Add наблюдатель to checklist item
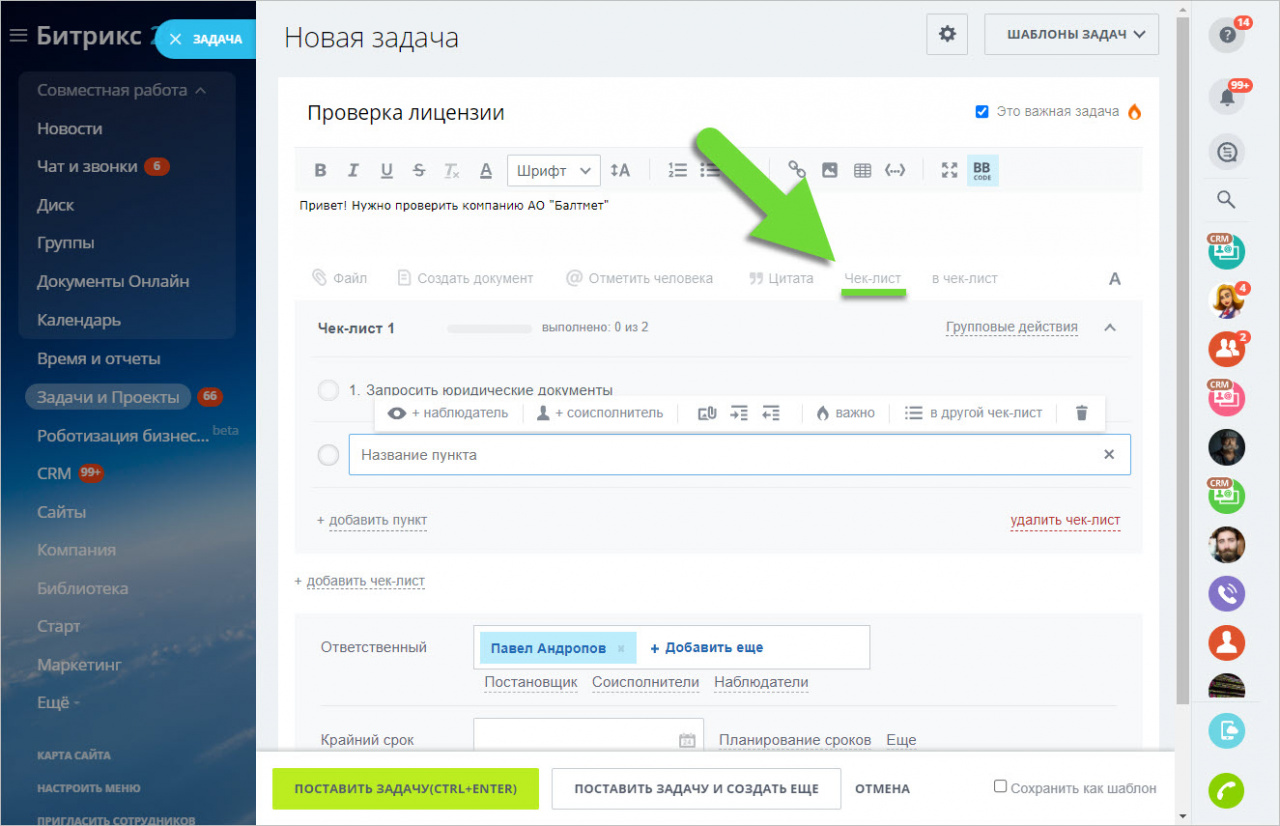 pos(448,413)
